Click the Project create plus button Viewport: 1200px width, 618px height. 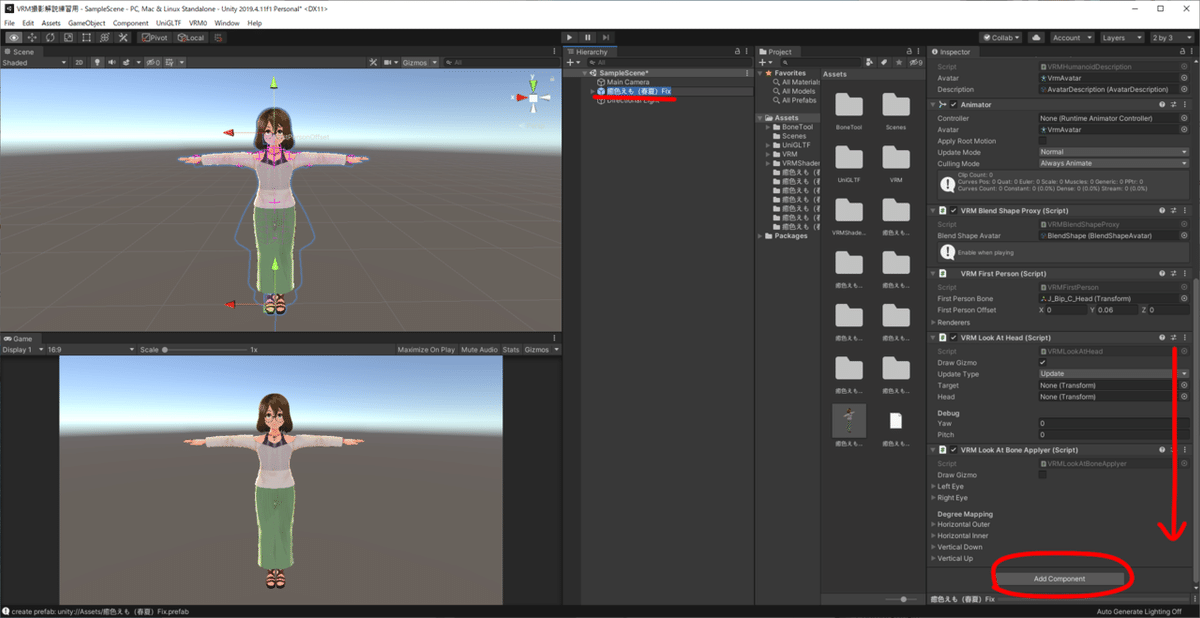pos(764,62)
